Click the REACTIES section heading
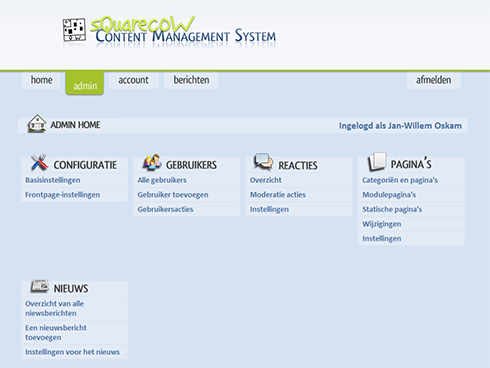Image resolution: width=490 pixels, height=368 pixels. [298, 165]
